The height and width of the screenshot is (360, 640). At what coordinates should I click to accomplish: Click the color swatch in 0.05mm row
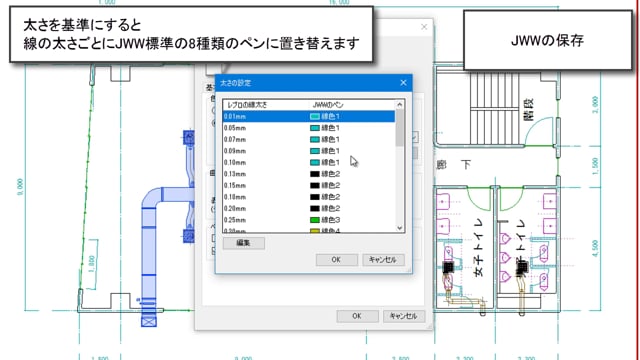(315, 128)
